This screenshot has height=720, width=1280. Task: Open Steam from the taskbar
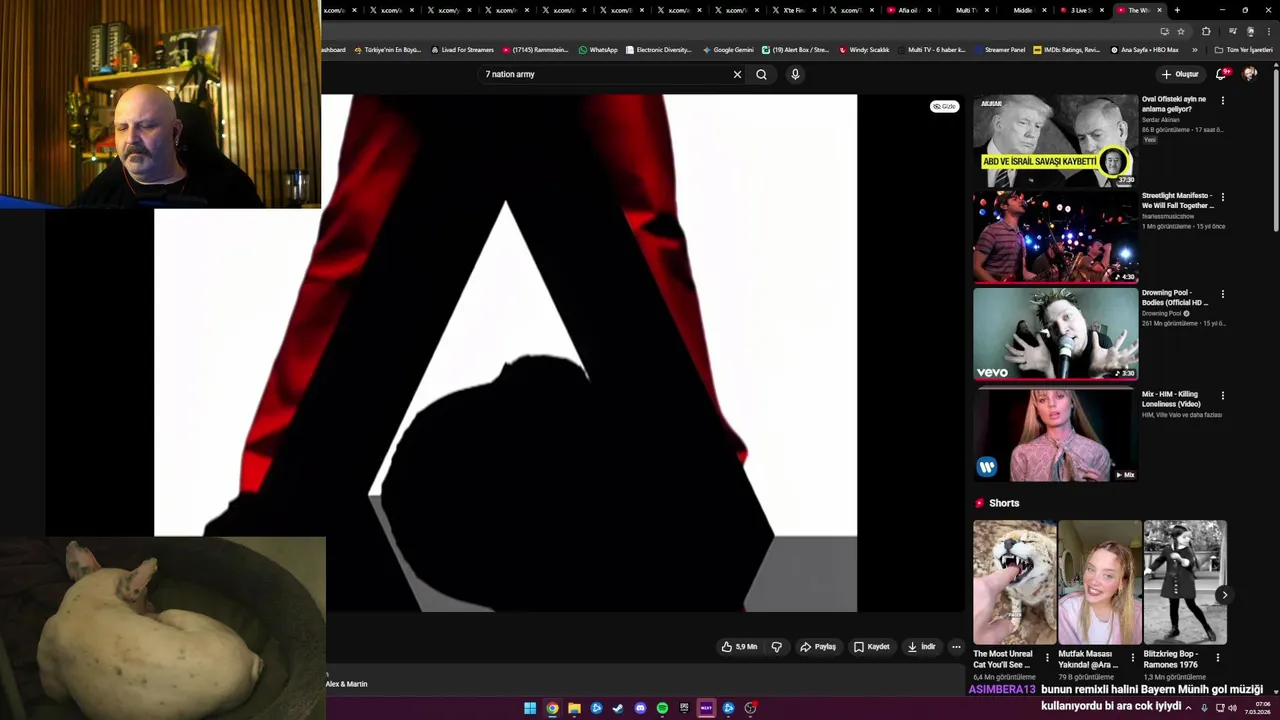click(618, 708)
